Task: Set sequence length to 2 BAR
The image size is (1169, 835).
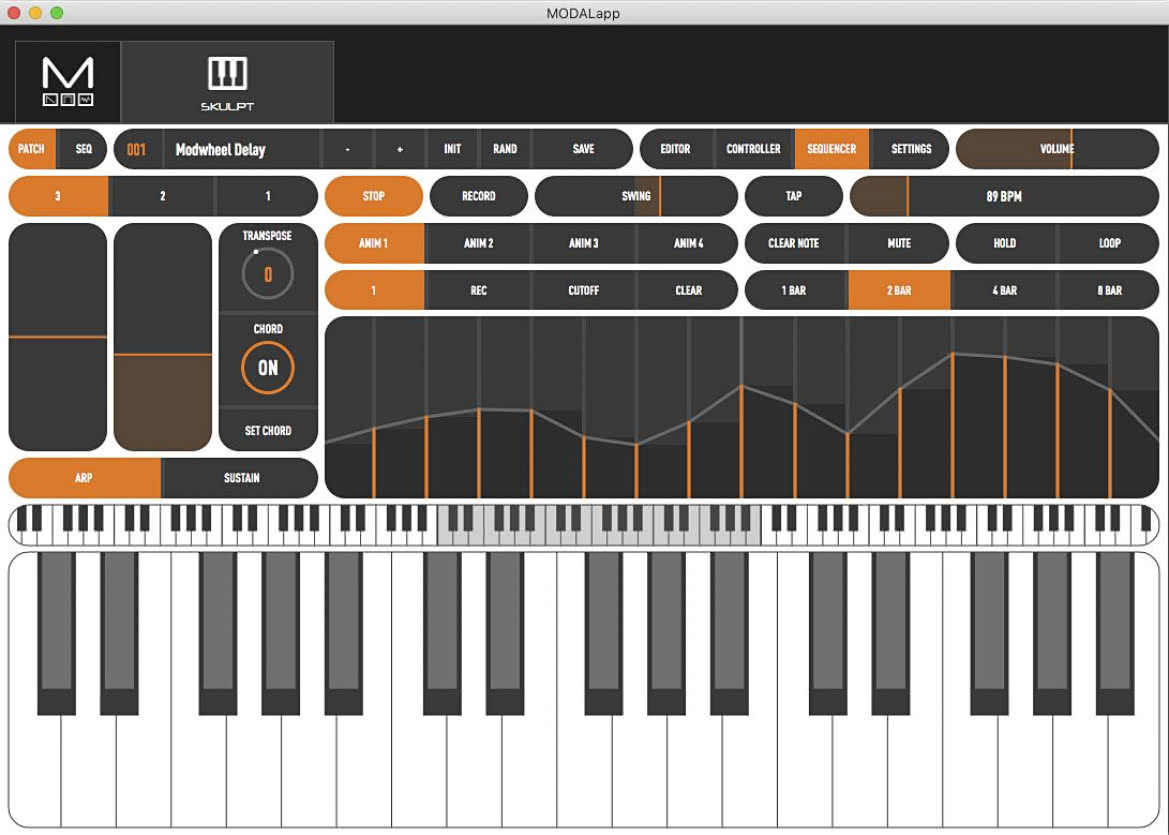Action: tap(899, 290)
